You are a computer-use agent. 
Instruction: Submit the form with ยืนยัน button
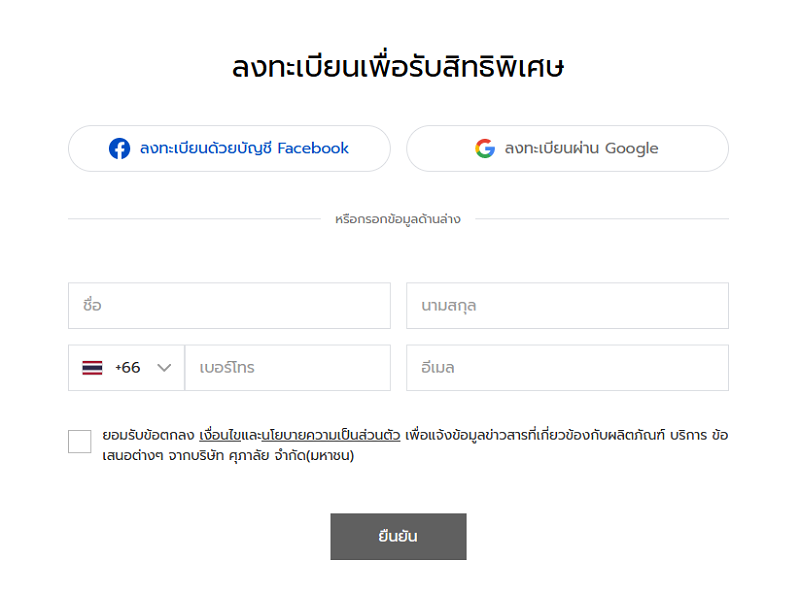(x=398, y=536)
